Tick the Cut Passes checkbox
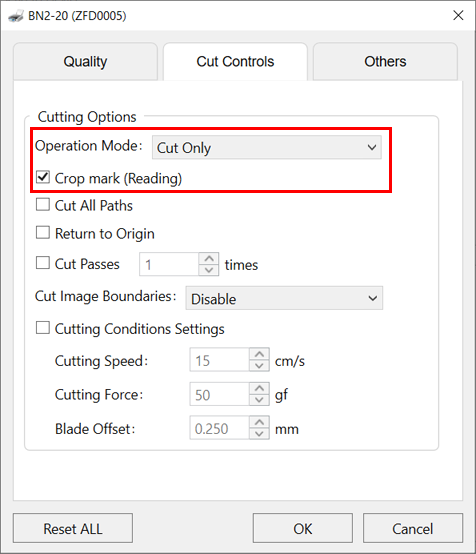This screenshot has height=554, width=476. pyautogui.click(x=43, y=263)
